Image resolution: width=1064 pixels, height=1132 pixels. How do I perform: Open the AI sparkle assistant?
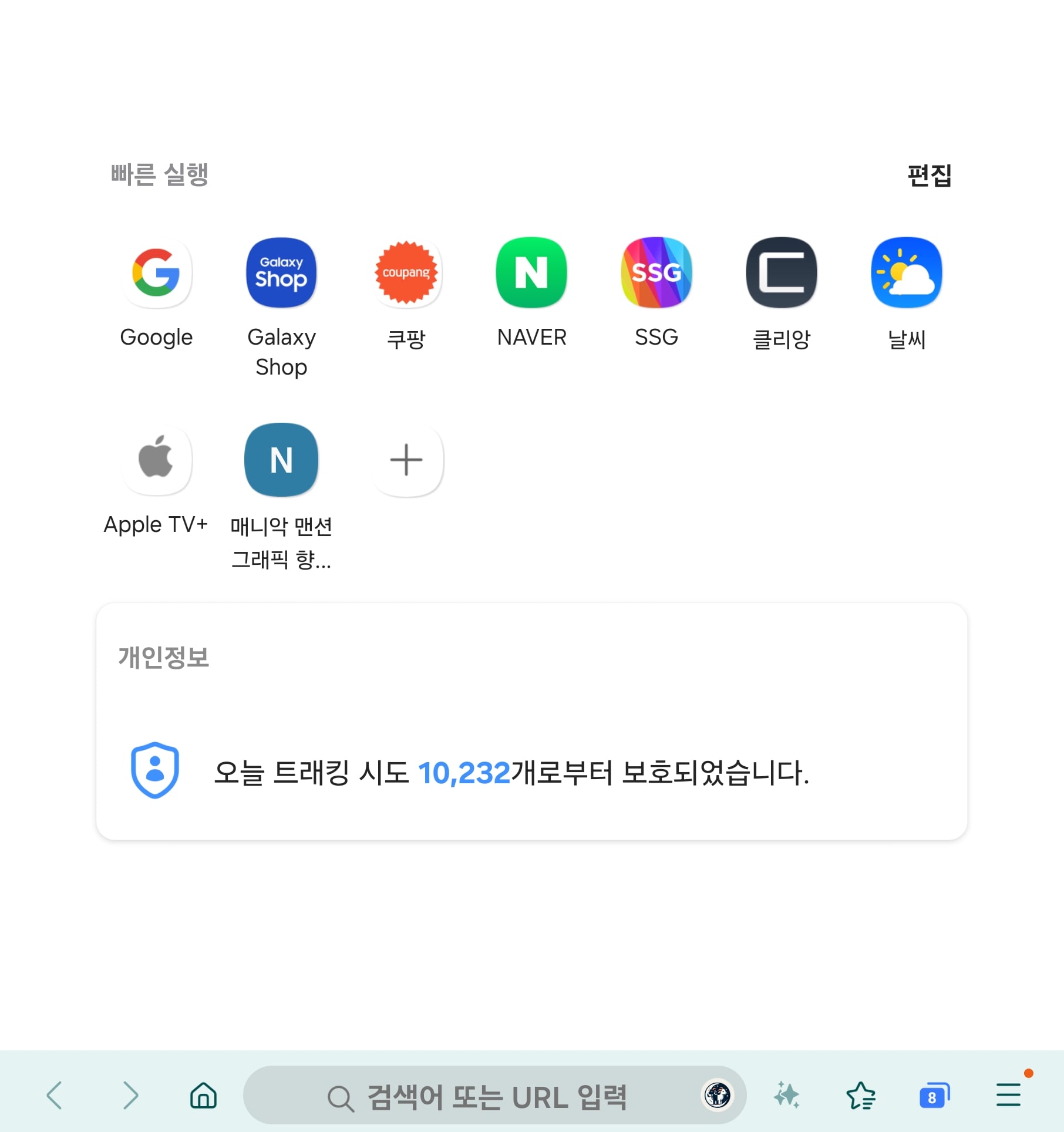coord(787,1096)
